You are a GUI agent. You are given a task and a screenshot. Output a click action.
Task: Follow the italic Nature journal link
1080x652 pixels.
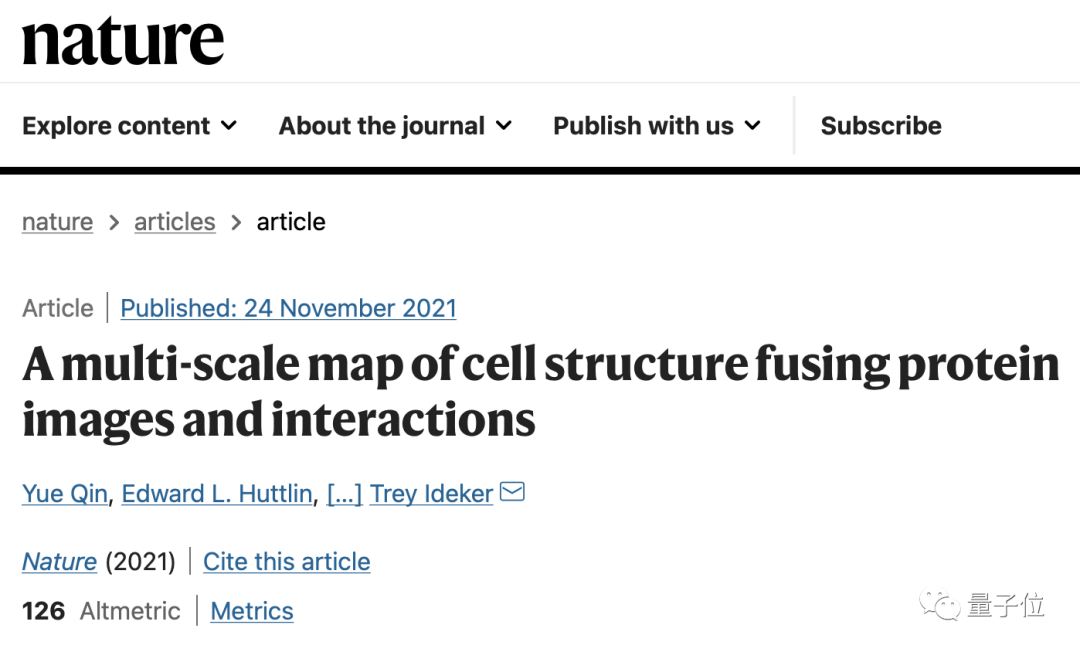point(59,562)
